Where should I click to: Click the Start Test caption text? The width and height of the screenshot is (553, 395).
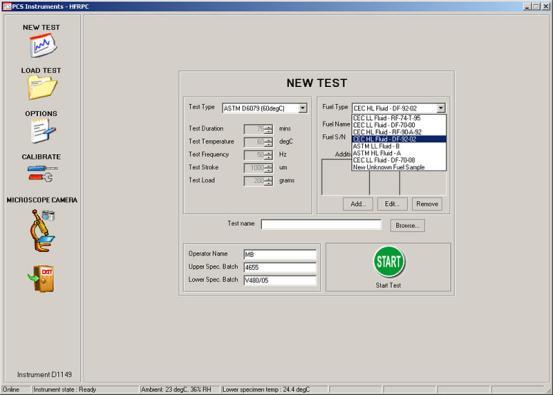pos(388,285)
